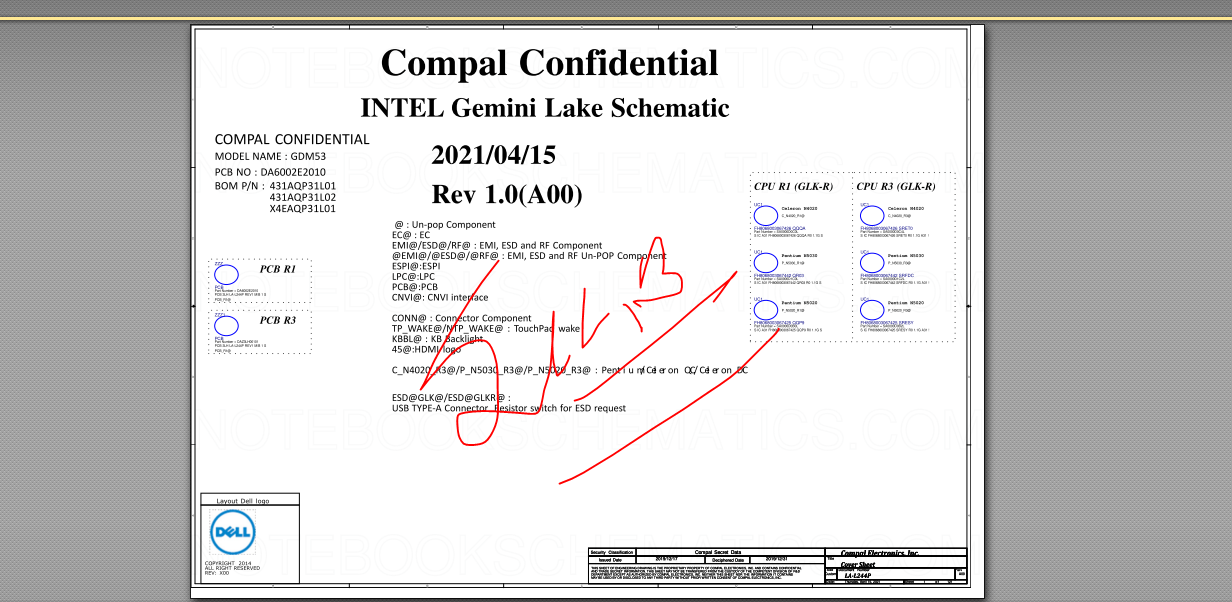Viewport: 1232px width, 602px height.
Task: Click the 'LA-L244P' document number
Action: [x=857, y=576]
